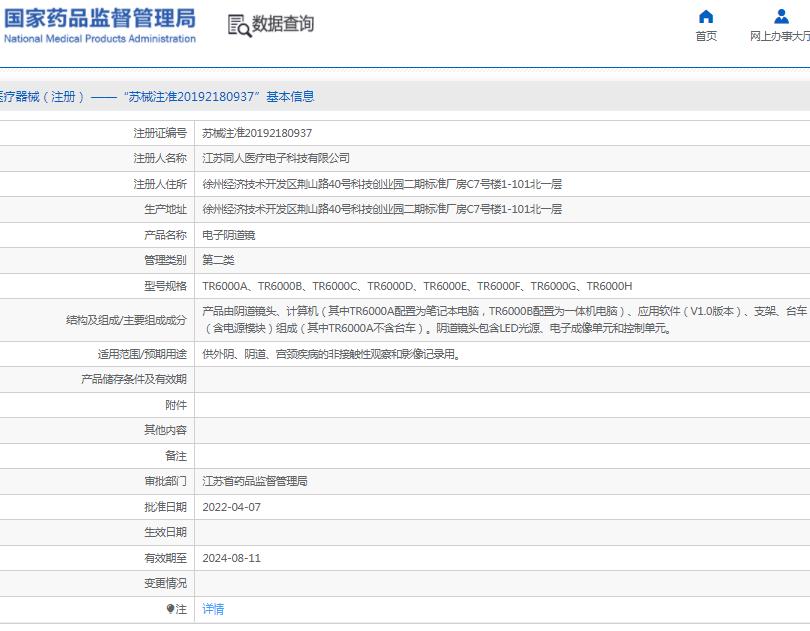810x631 pixels.
Task: Click the 产品名称 label
Action: click(165, 235)
